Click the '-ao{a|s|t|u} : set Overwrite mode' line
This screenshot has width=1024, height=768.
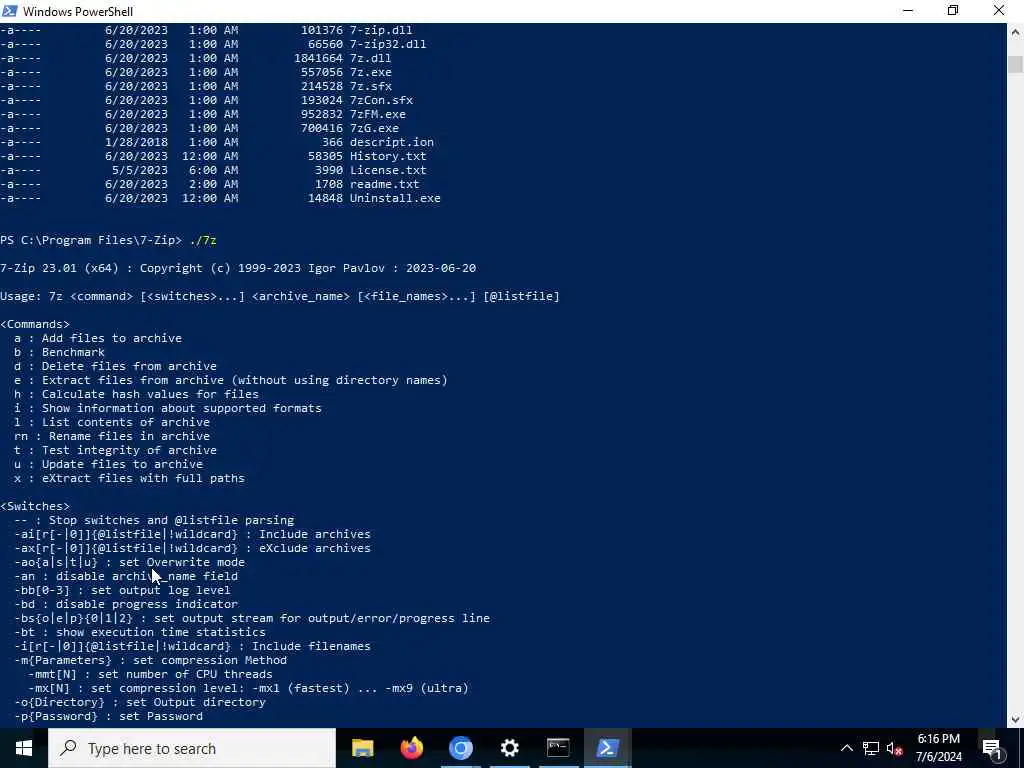[x=129, y=562]
